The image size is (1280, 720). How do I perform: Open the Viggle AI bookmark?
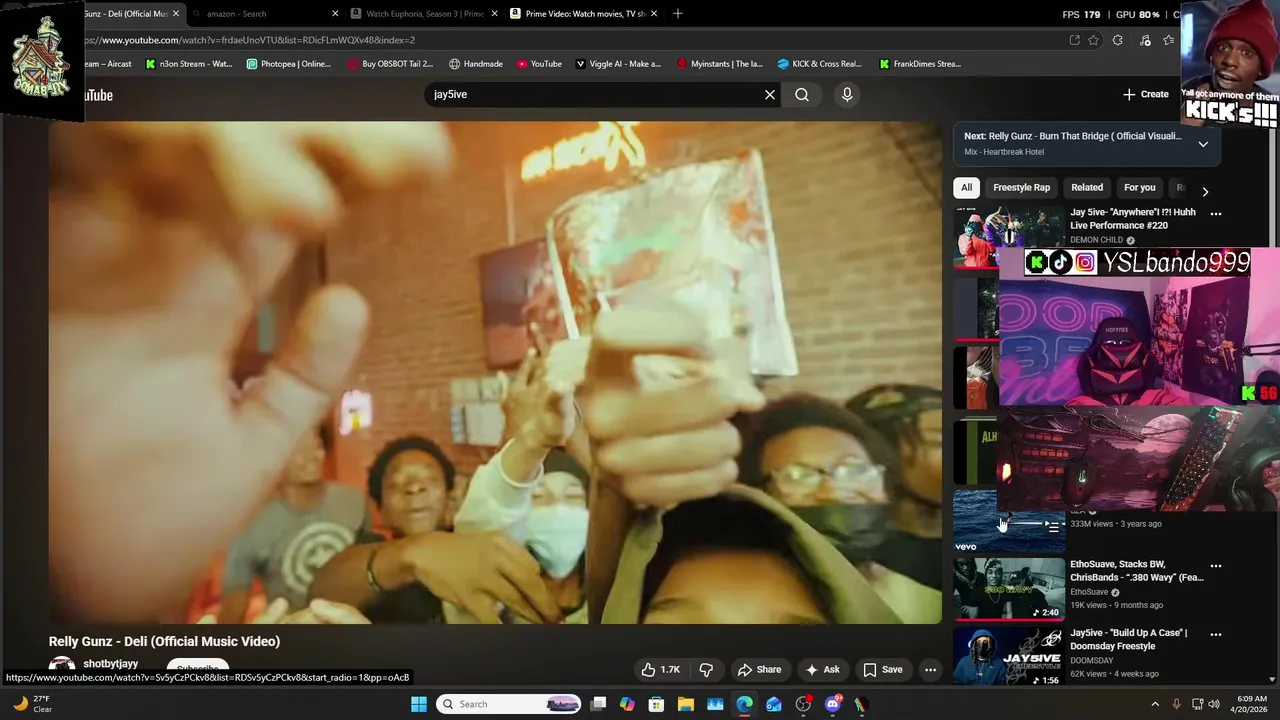[618, 64]
